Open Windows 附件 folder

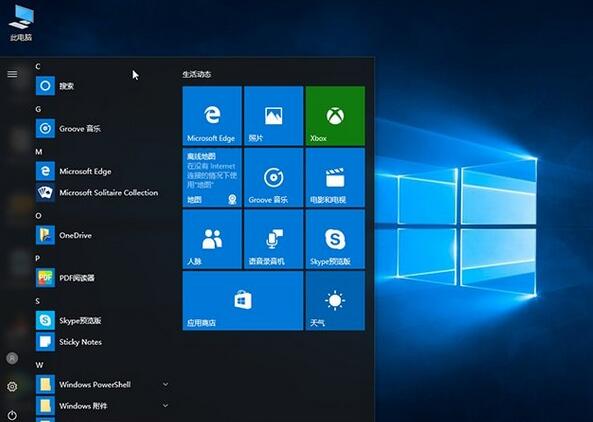102,406
